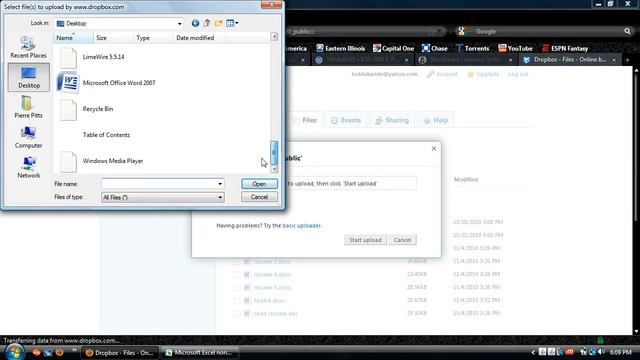Switch to Dropbox Help tab

[436, 120]
